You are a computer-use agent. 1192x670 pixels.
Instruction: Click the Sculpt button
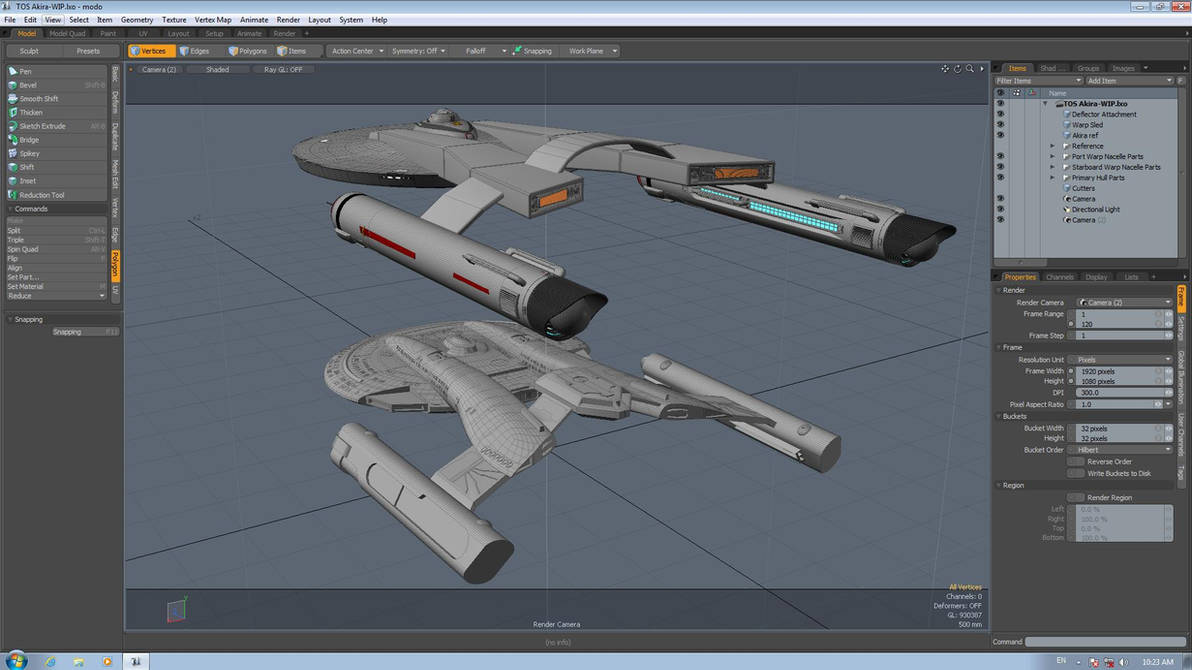(x=29, y=51)
